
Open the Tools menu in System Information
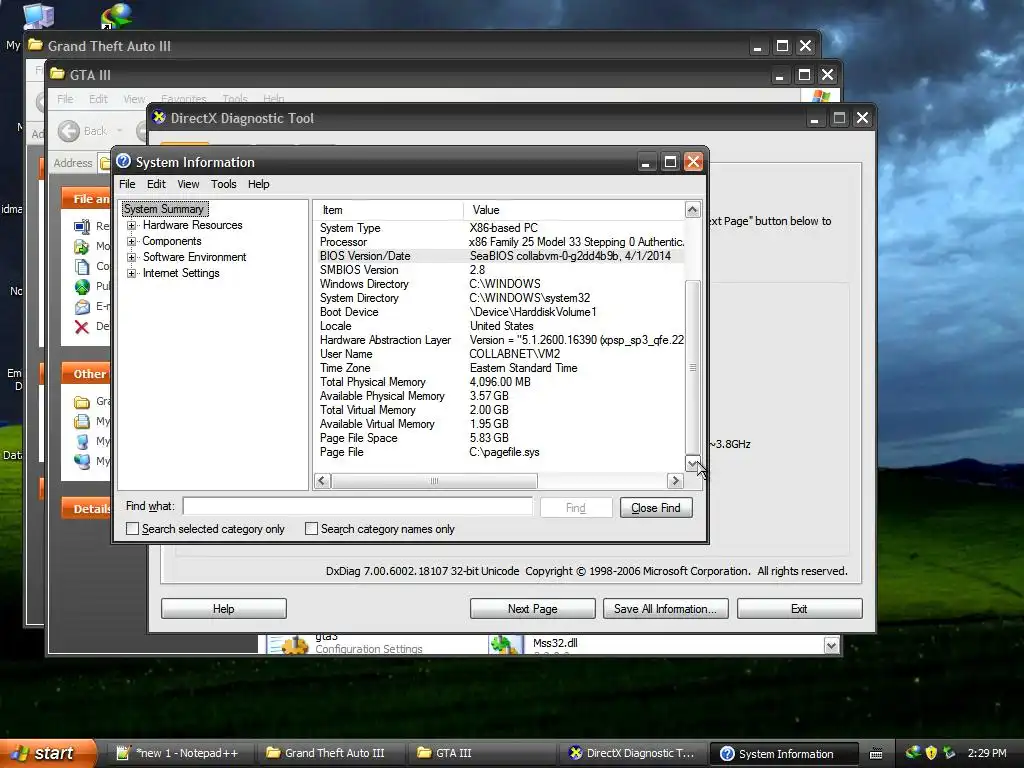(223, 184)
